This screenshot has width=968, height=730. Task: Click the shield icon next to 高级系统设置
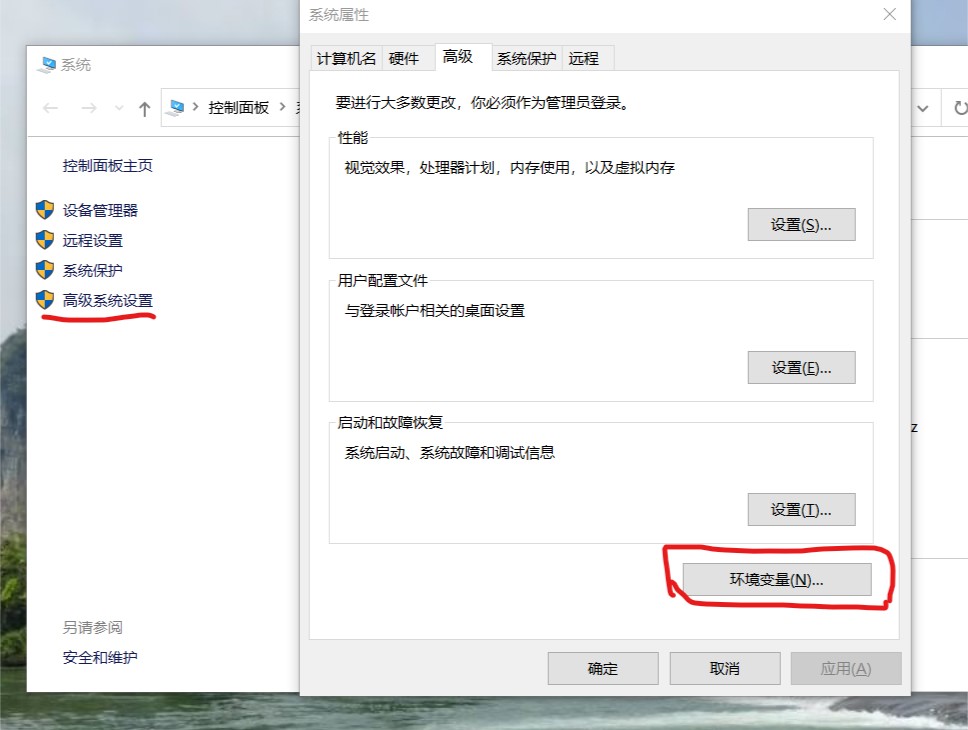[x=44, y=300]
